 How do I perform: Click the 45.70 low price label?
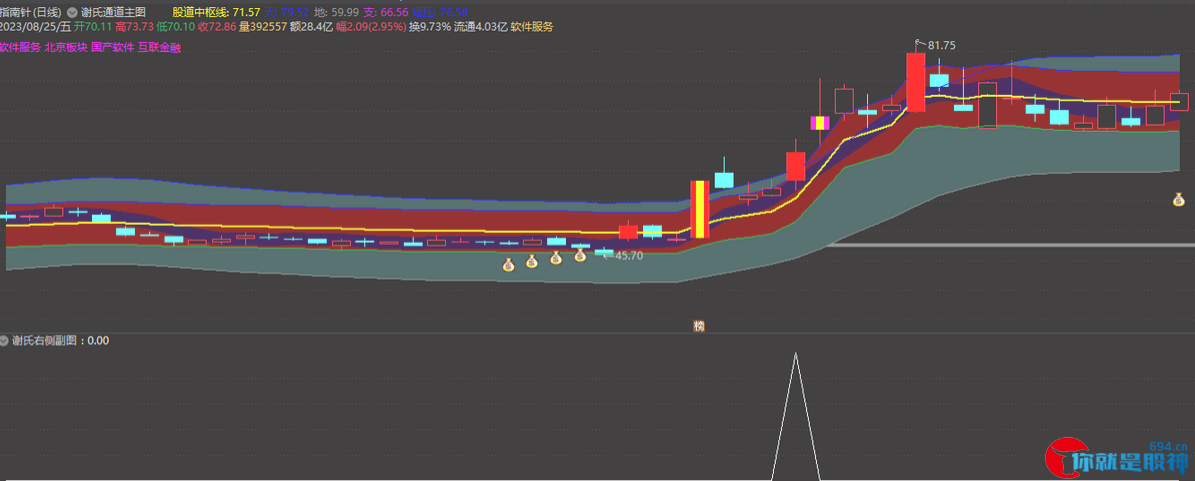point(629,256)
